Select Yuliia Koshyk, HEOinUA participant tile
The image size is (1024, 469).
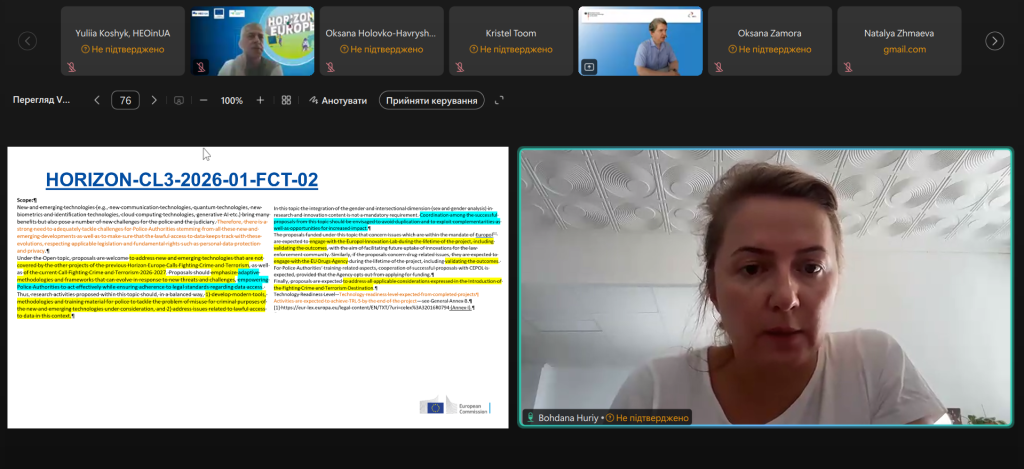click(123, 41)
